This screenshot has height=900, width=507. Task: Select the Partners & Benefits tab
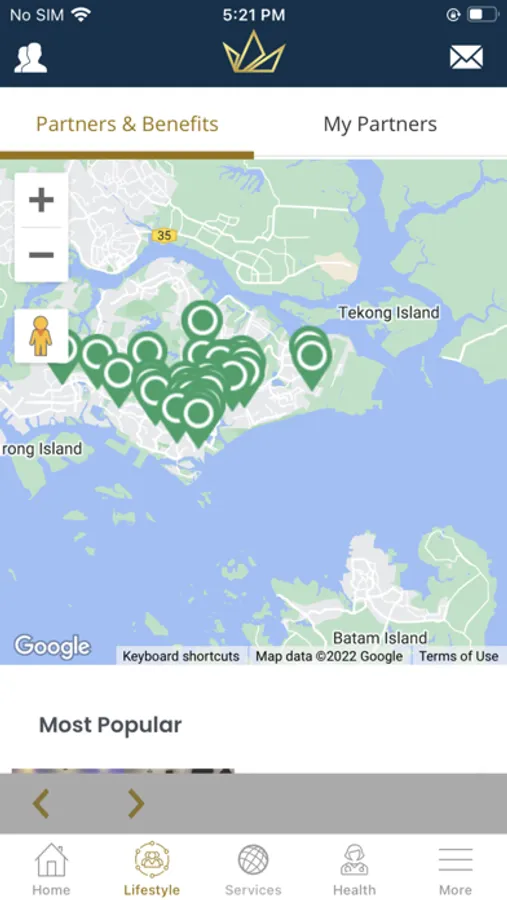pos(127,124)
